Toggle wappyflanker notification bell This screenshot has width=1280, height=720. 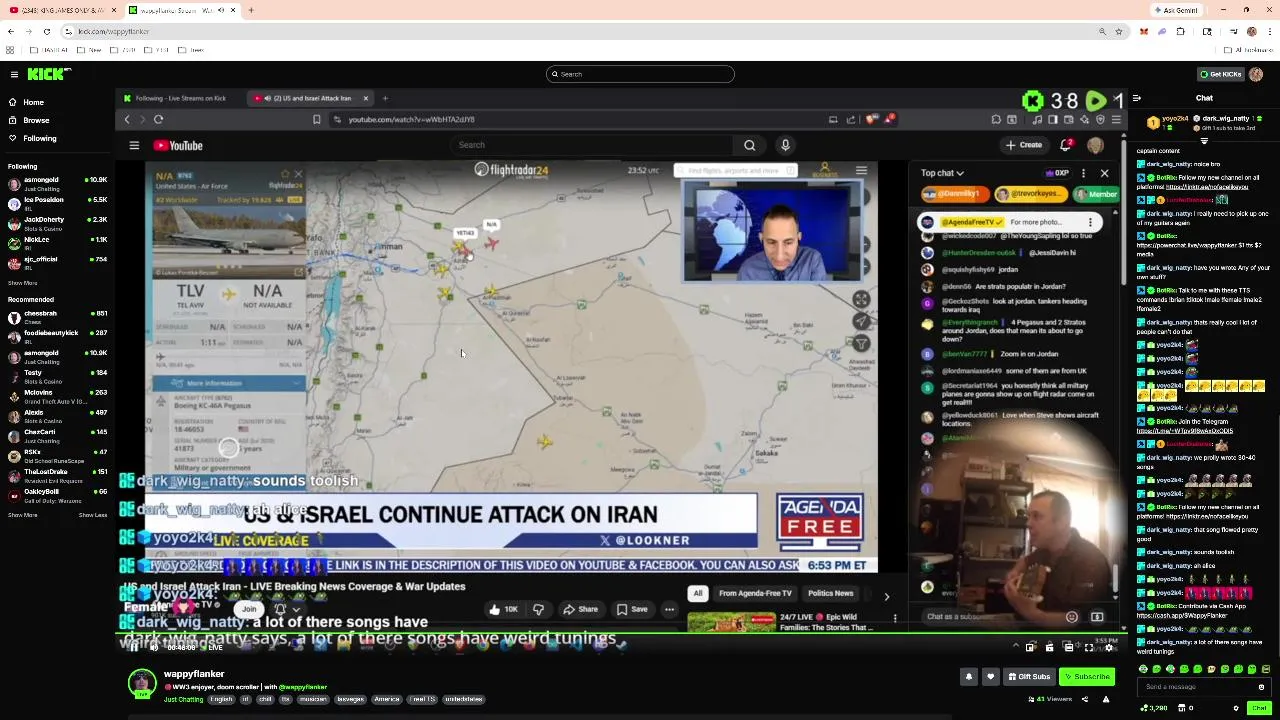click(968, 677)
